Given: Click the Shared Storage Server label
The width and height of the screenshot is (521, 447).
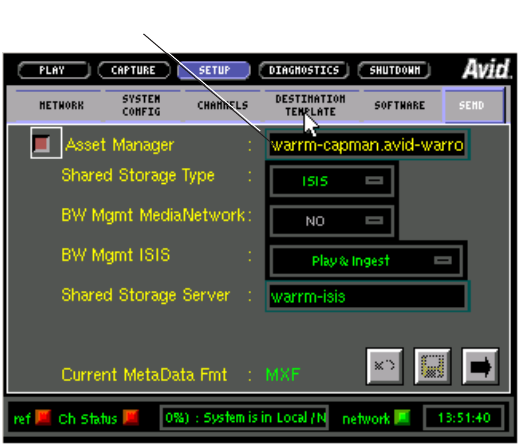Looking at the screenshot, I should click(146, 295).
